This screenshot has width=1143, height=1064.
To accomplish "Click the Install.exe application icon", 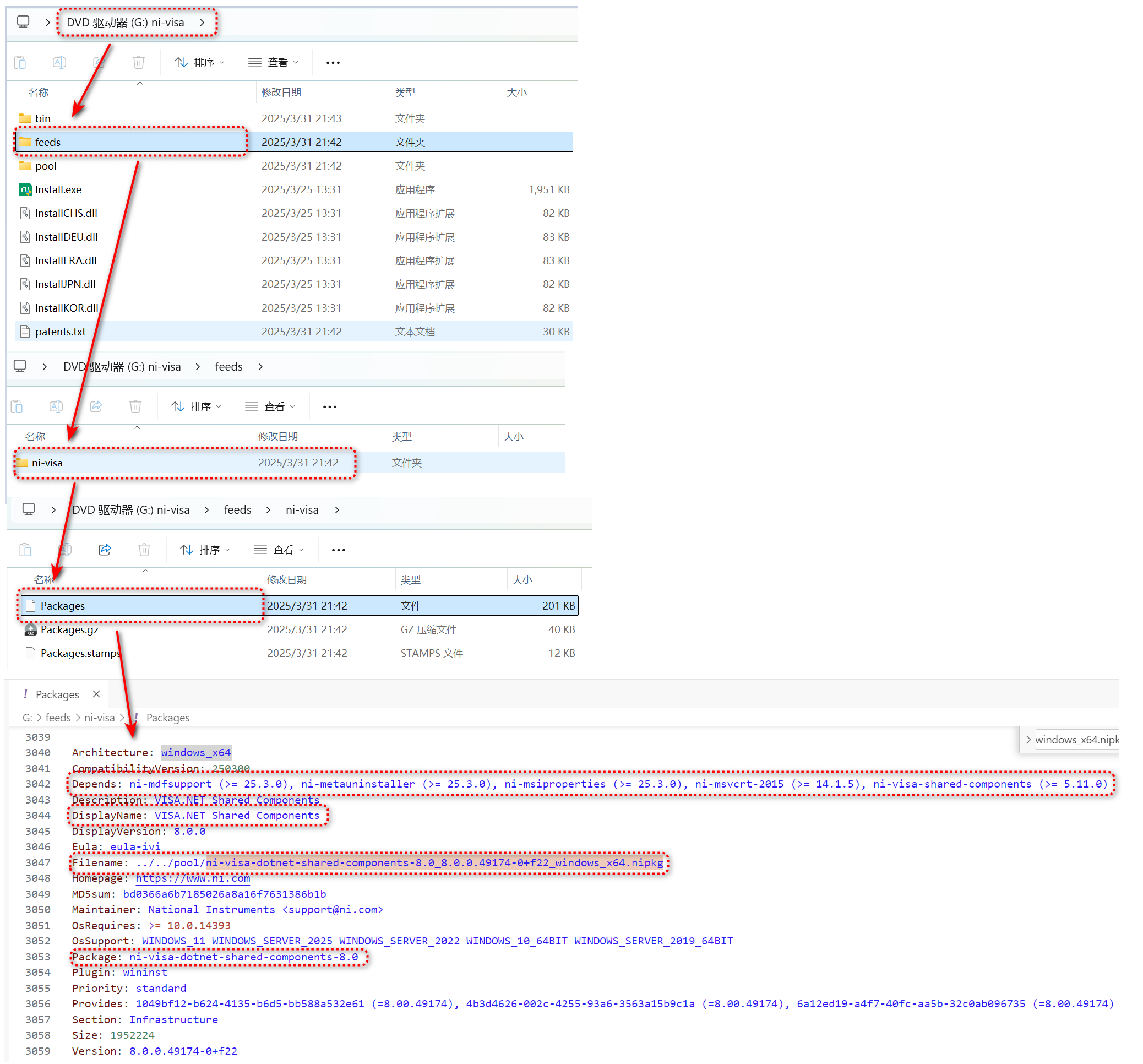I will (x=25, y=190).
